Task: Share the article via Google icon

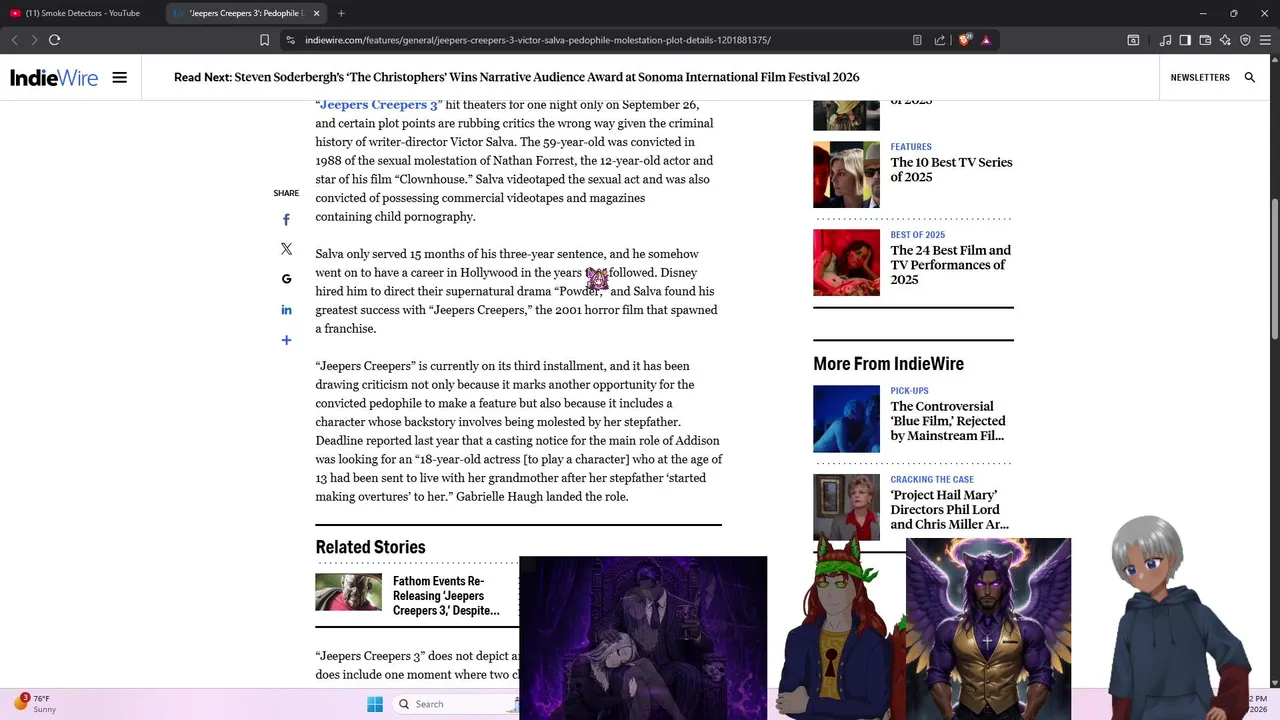Action: click(286, 279)
